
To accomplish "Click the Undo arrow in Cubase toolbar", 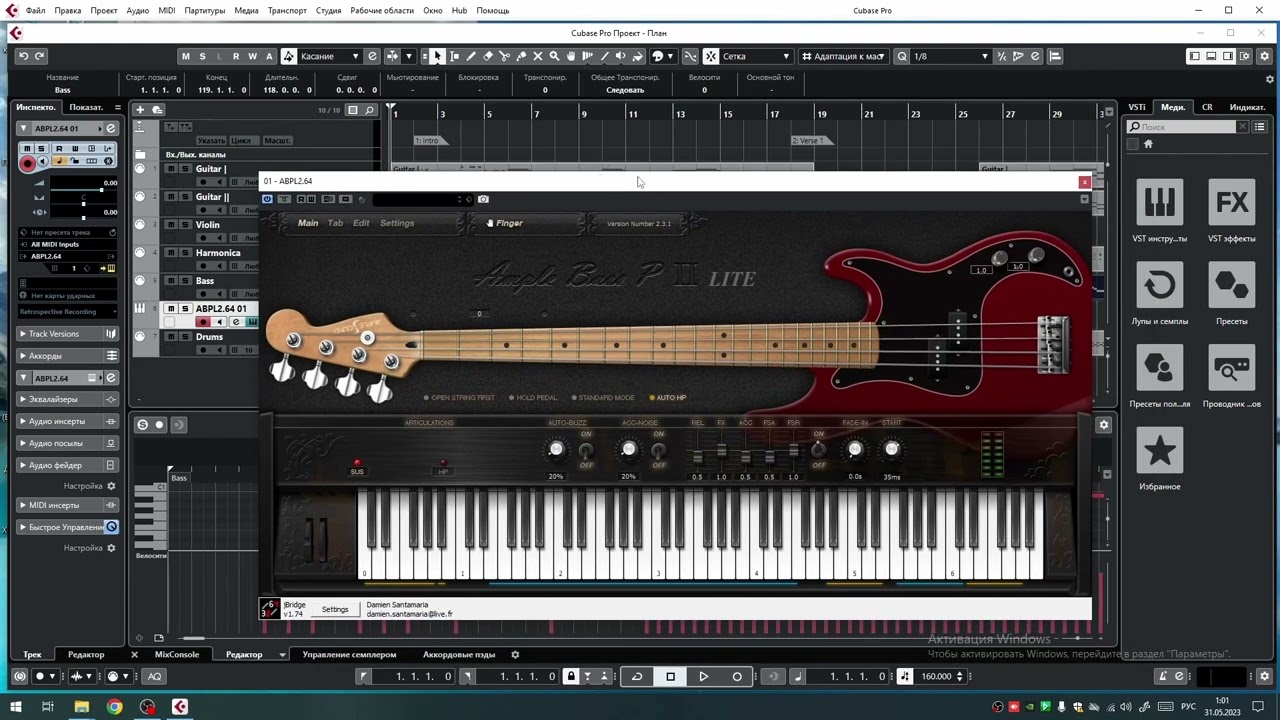I will (x=23, y=56).
